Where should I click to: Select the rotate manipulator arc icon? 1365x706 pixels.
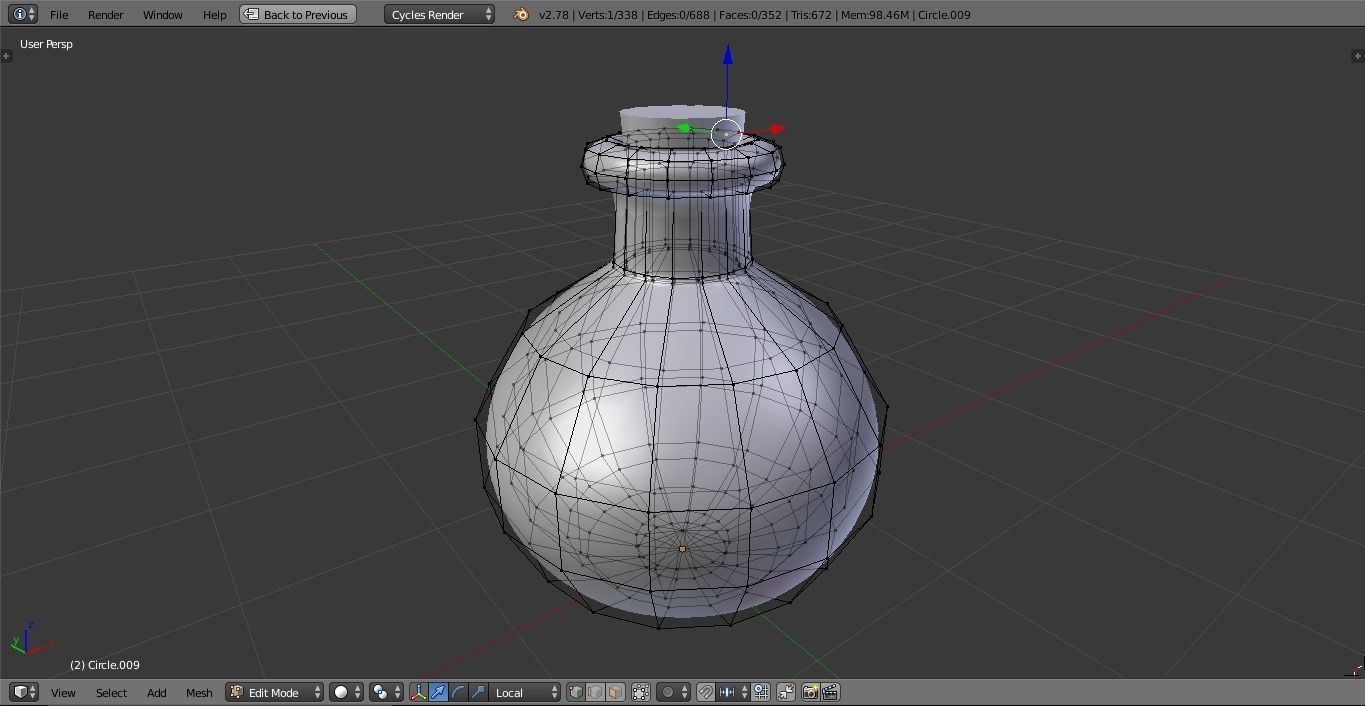pyautogui.click(x=458, y=692)
